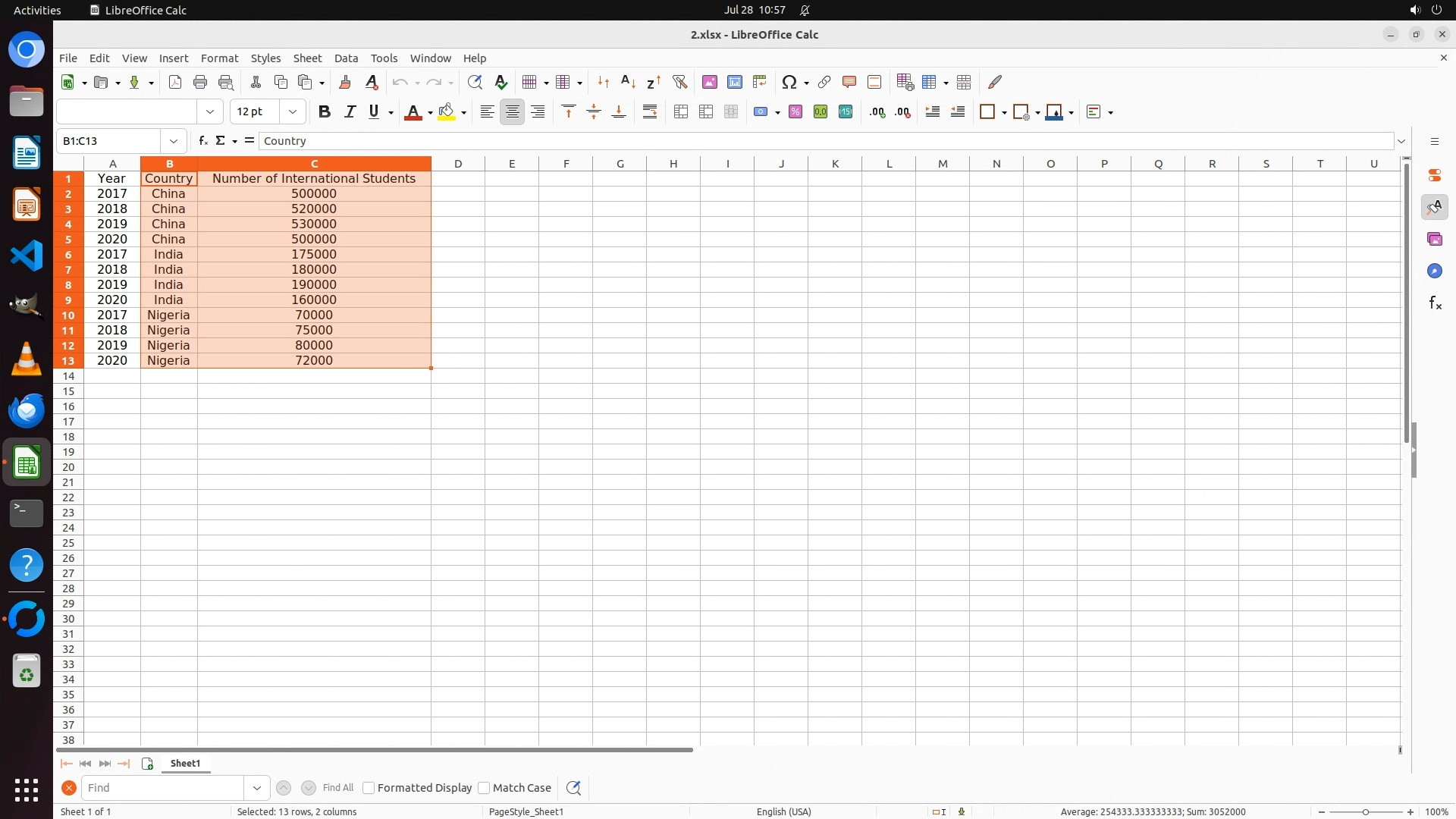Screen dimensions: 1456x819
Task: Click the Insert Special Character omega icon
Action: point(789,82)
